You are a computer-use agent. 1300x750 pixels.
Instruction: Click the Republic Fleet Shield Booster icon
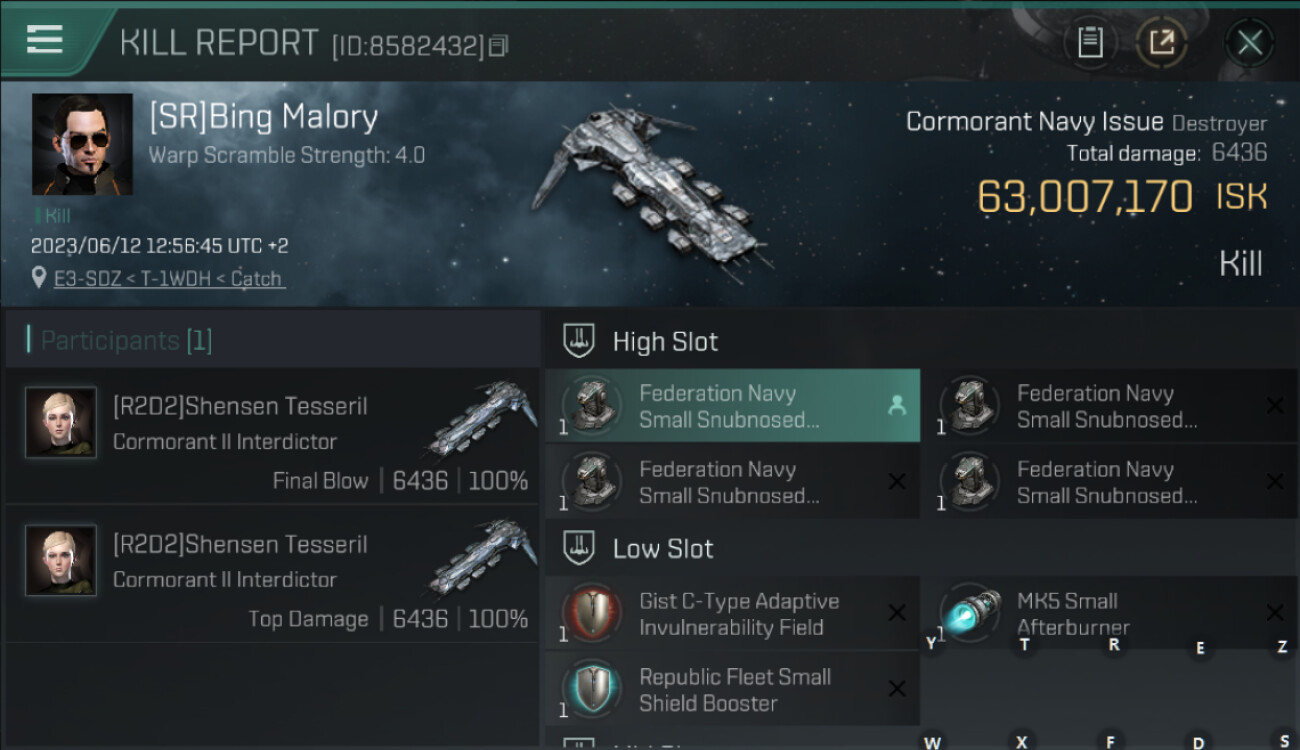click(592, 689)
